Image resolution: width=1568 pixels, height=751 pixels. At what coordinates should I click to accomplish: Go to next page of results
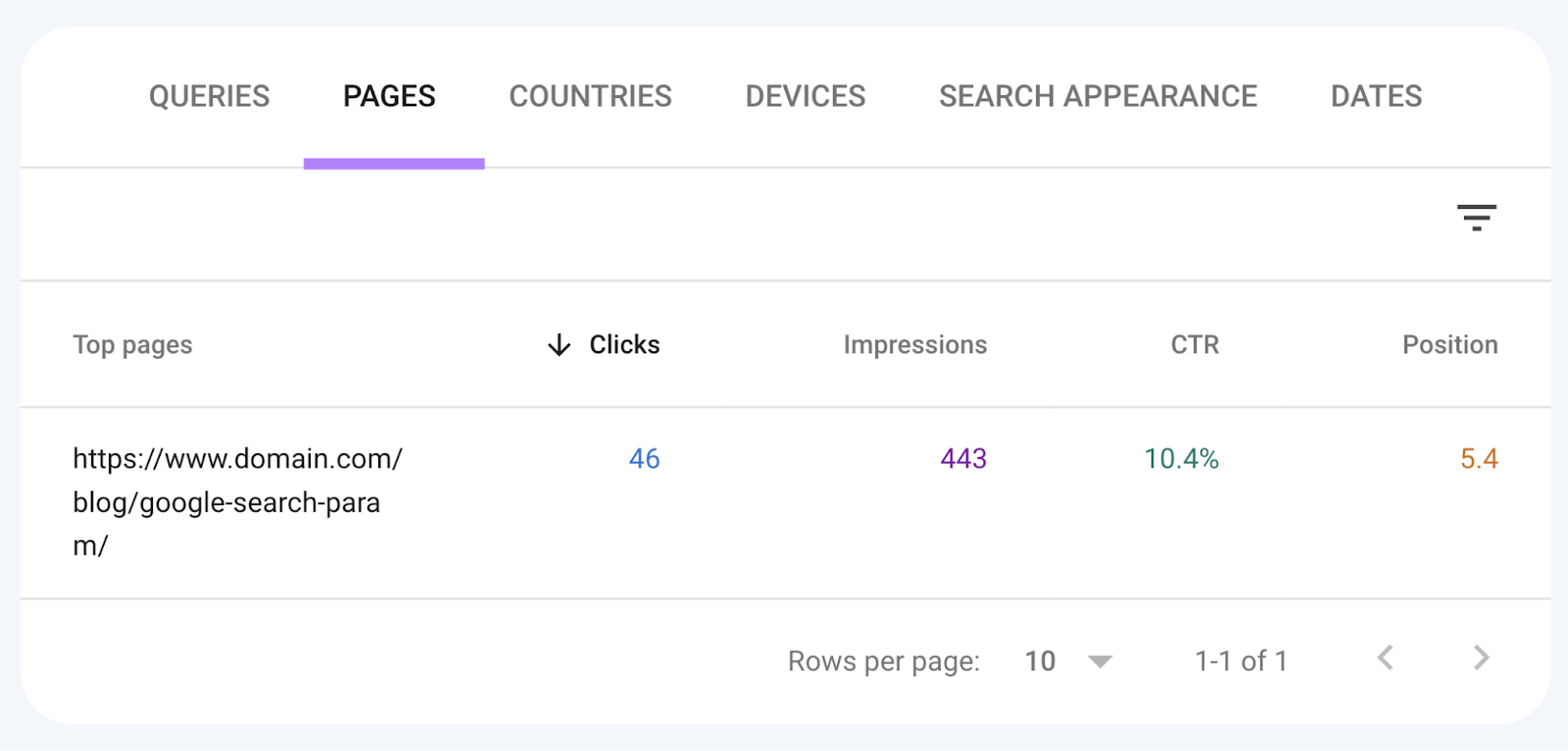1481,658
